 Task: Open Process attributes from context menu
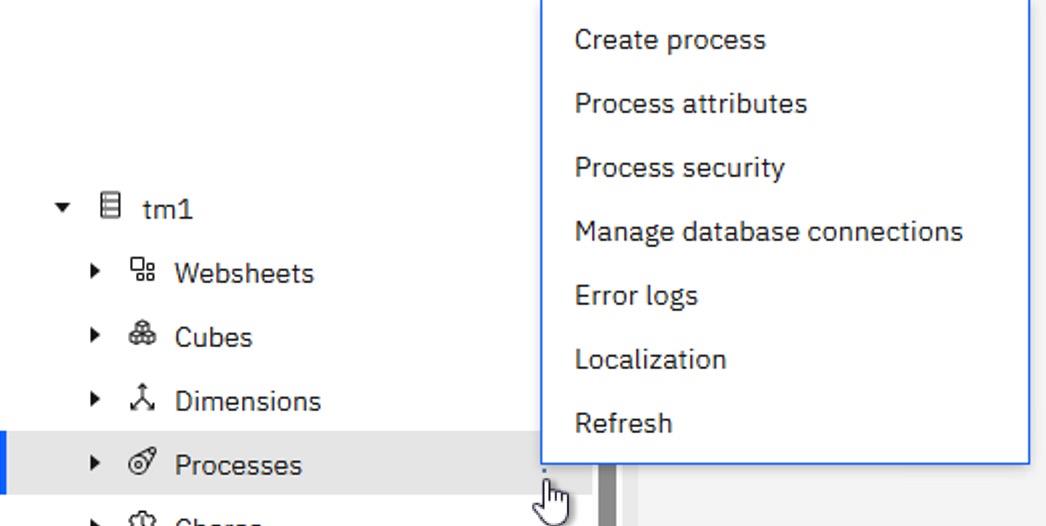pos(690,104)
